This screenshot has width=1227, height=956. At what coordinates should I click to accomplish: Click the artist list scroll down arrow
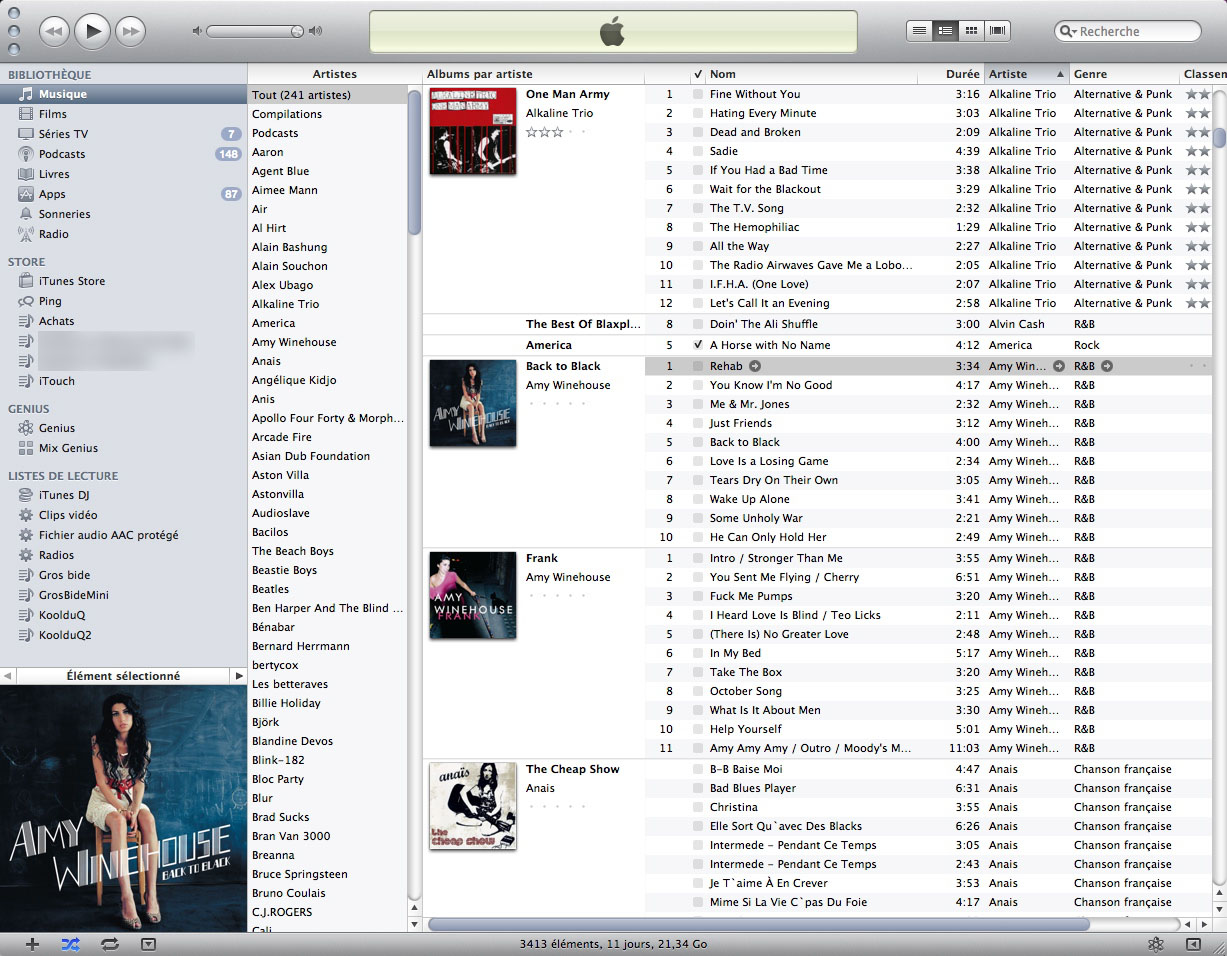click(415, 924)
